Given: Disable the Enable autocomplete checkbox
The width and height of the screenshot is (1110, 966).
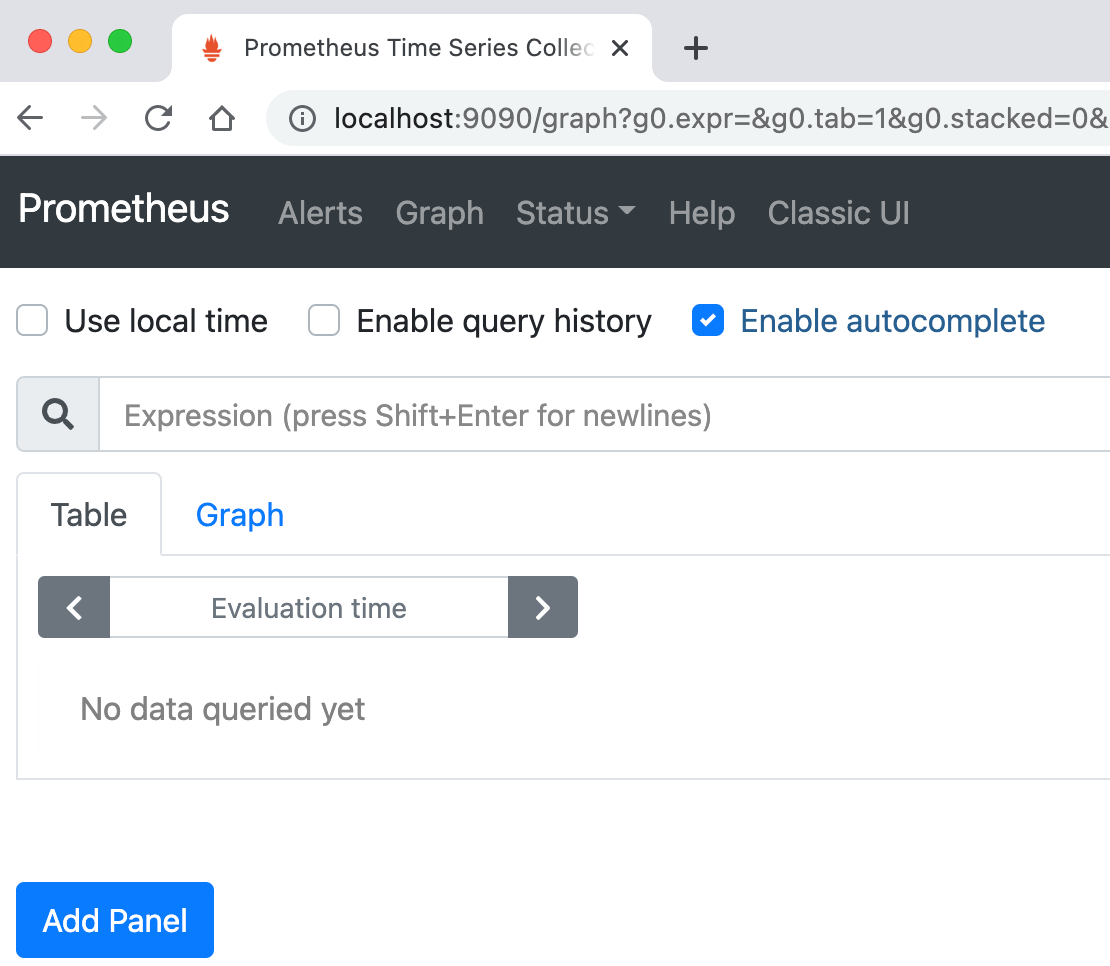Looking at the screenshot, I should tap(707, 320).
